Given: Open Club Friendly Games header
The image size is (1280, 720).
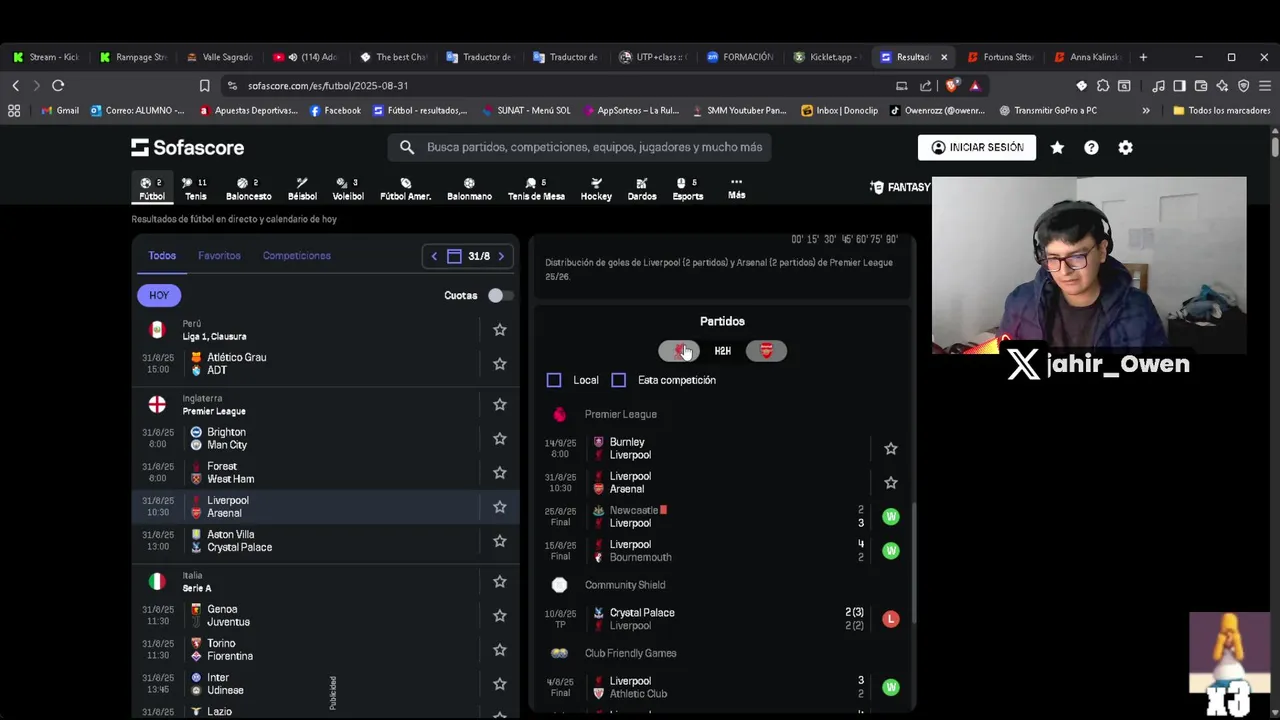Looking at the screenshot, I should [630, 653].
